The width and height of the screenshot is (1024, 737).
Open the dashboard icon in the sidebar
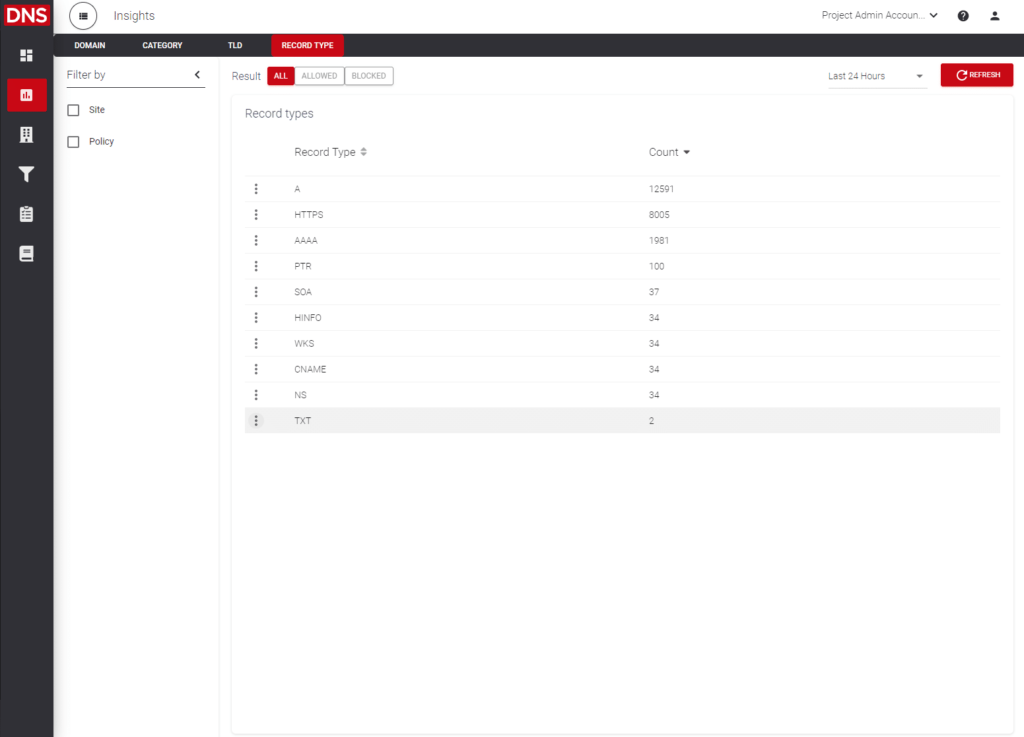(26, 55)
